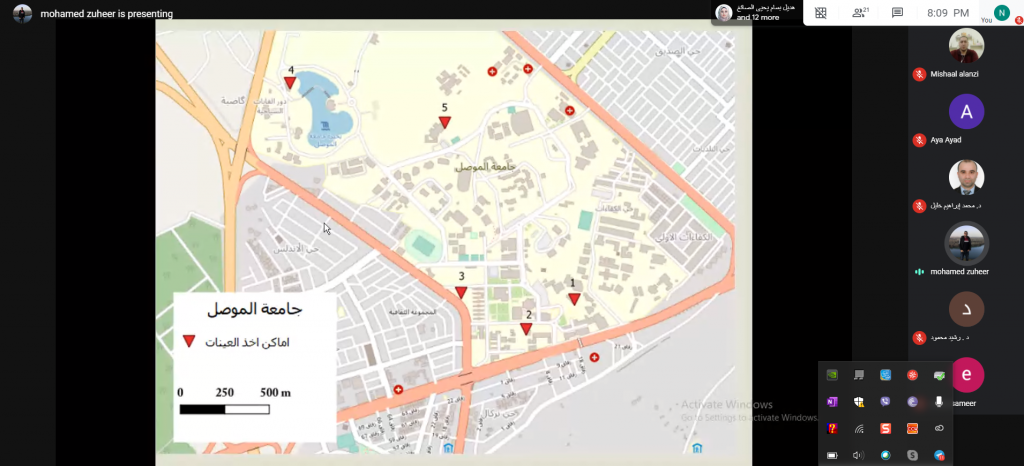Click the 'mohamed zuheer is presenting' label

pyautogui.click(x=106, y=14)
